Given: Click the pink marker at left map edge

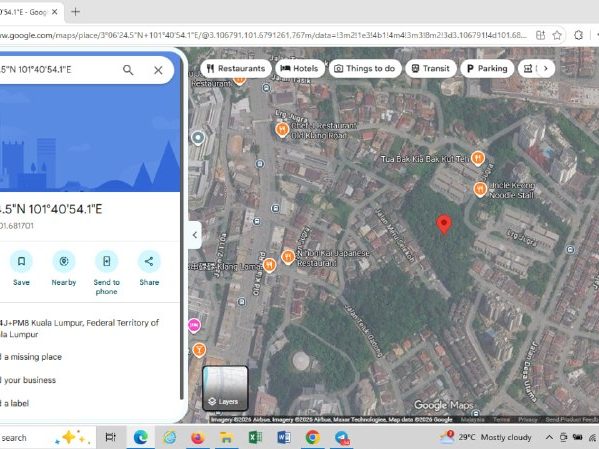Looking at the screenshot, I should click(194, 325).
